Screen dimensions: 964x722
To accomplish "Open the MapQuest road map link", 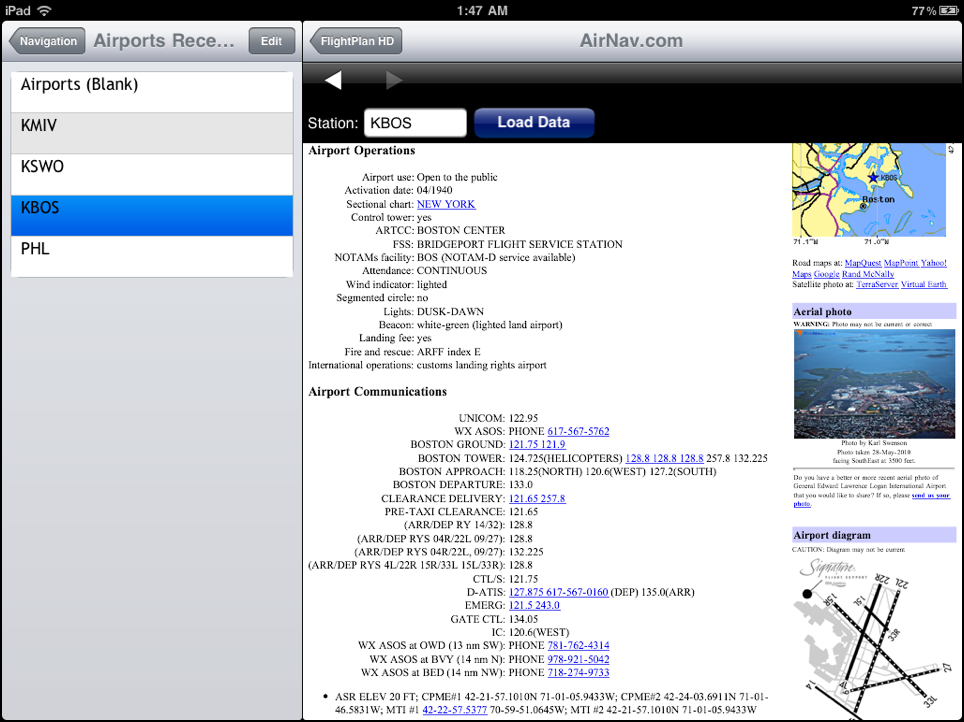I will [863, 263].
